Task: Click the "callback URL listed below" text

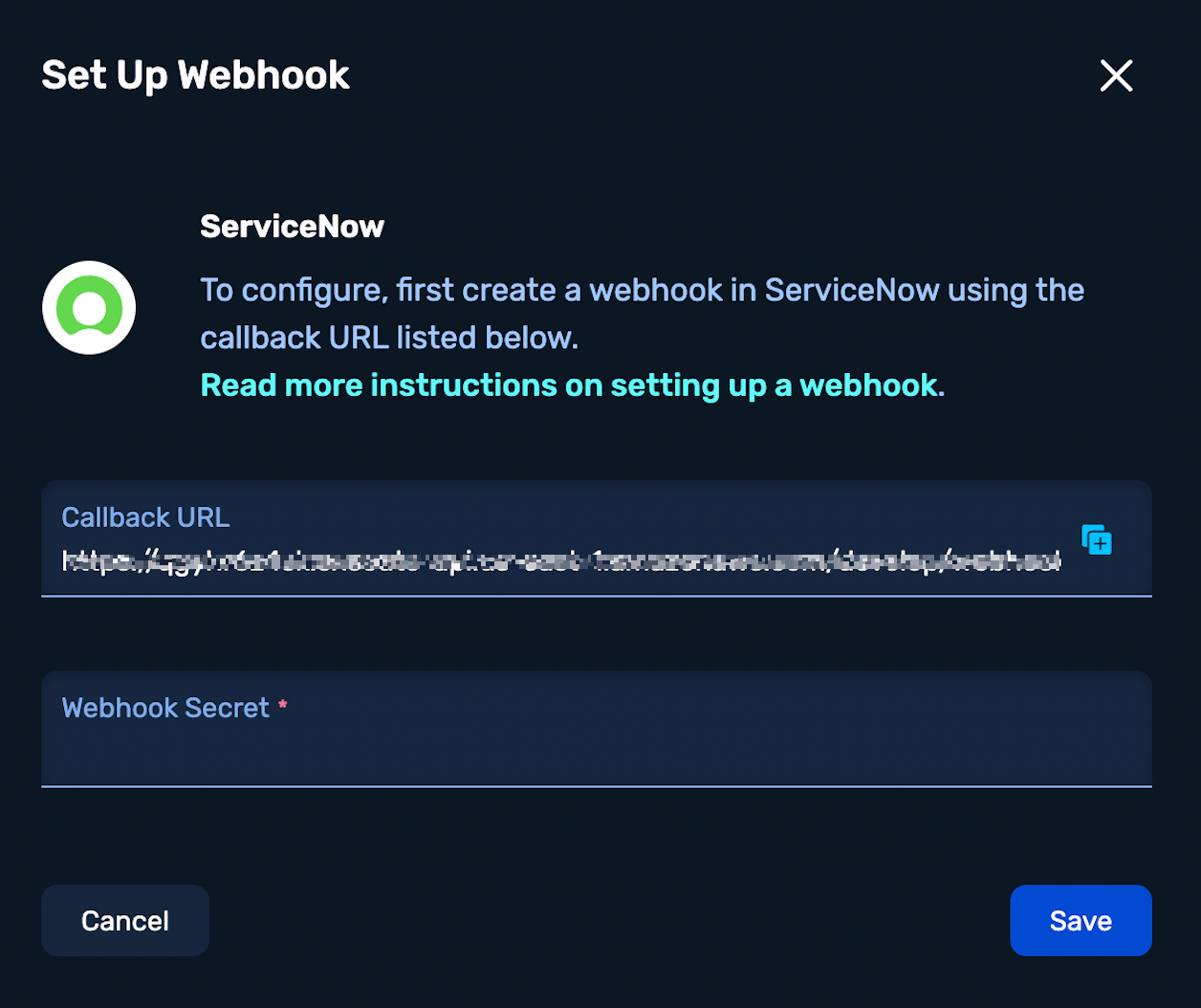Action: pyautogui.click(x=389, y=338)
